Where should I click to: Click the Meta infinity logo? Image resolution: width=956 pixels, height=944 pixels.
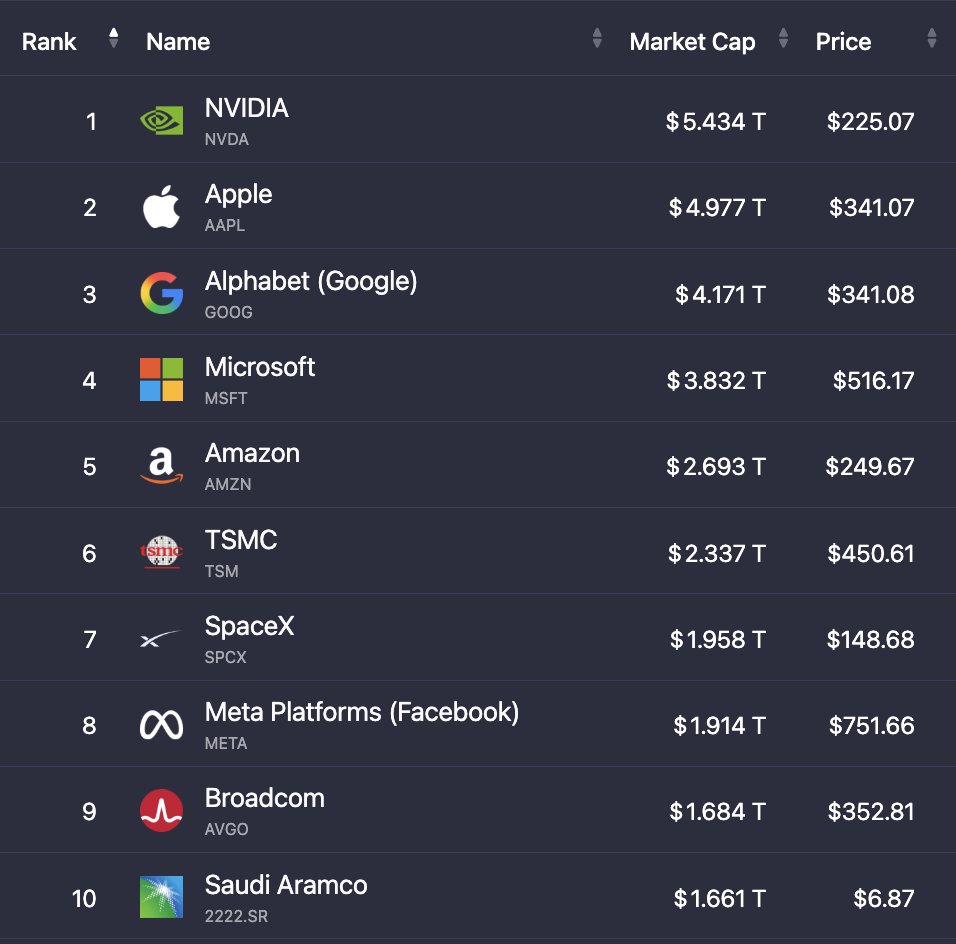click(162, 725)
